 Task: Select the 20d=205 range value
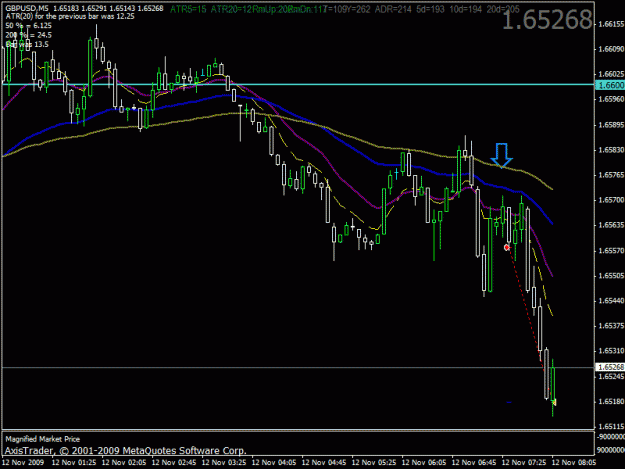point(503,9)
